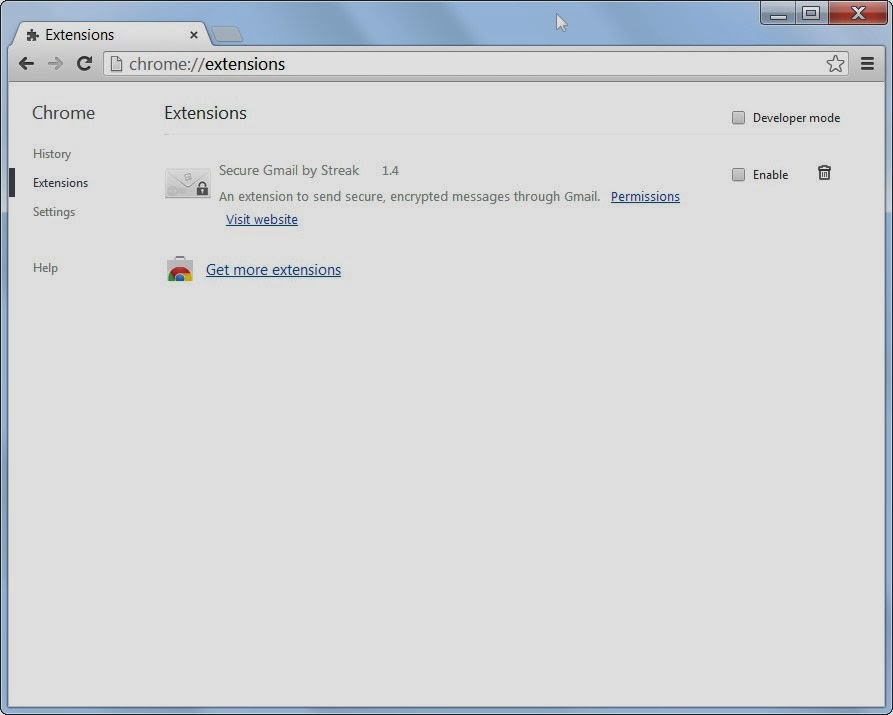This screenshot has height=715, width=893.
Task: Open the Get more extensions link
Action: (x=273, y=269)
